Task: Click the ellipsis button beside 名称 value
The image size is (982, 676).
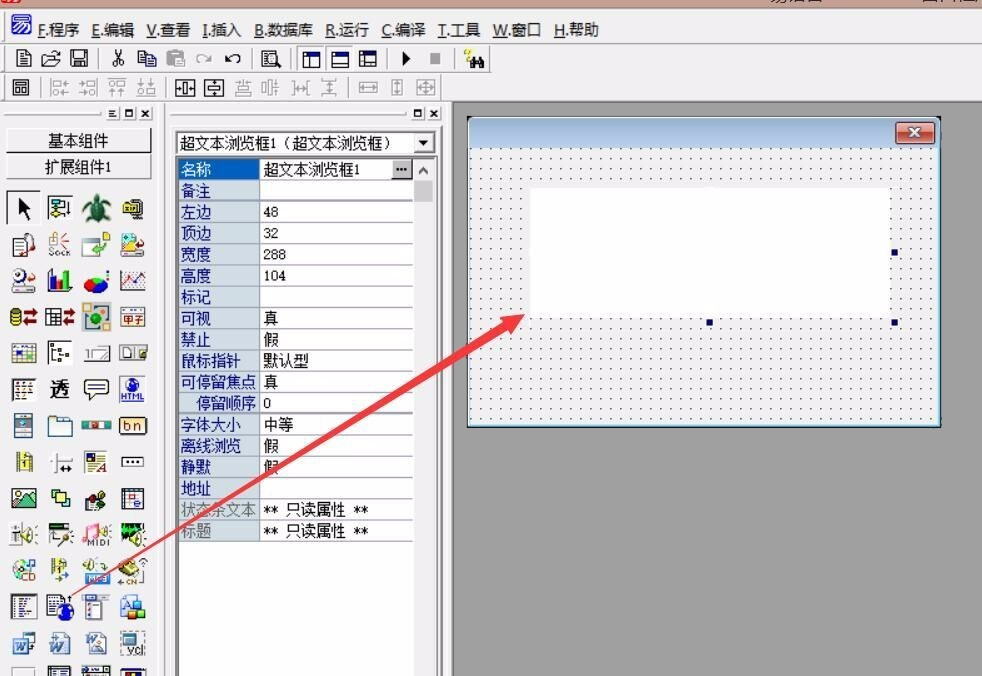Action: point(401,169)
